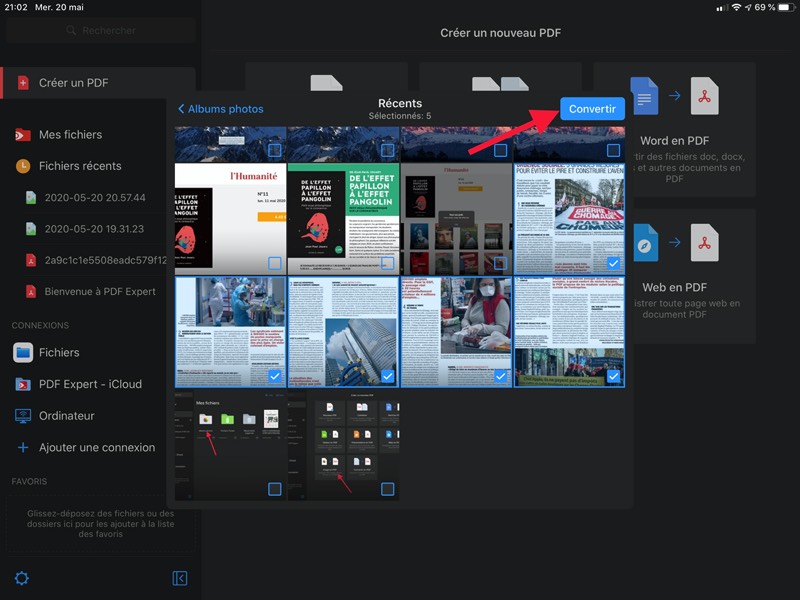
Task: Open the Fichiers connection folder icon
Action: 22,352
